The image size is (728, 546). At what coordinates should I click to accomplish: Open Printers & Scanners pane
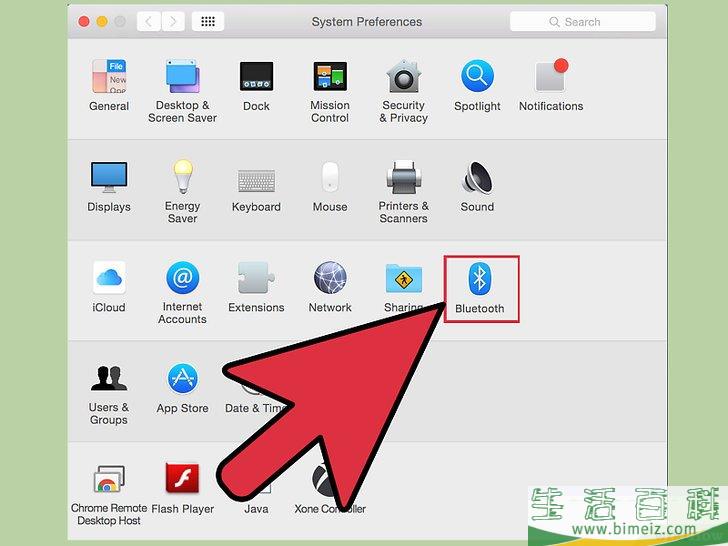pos(403,192)
